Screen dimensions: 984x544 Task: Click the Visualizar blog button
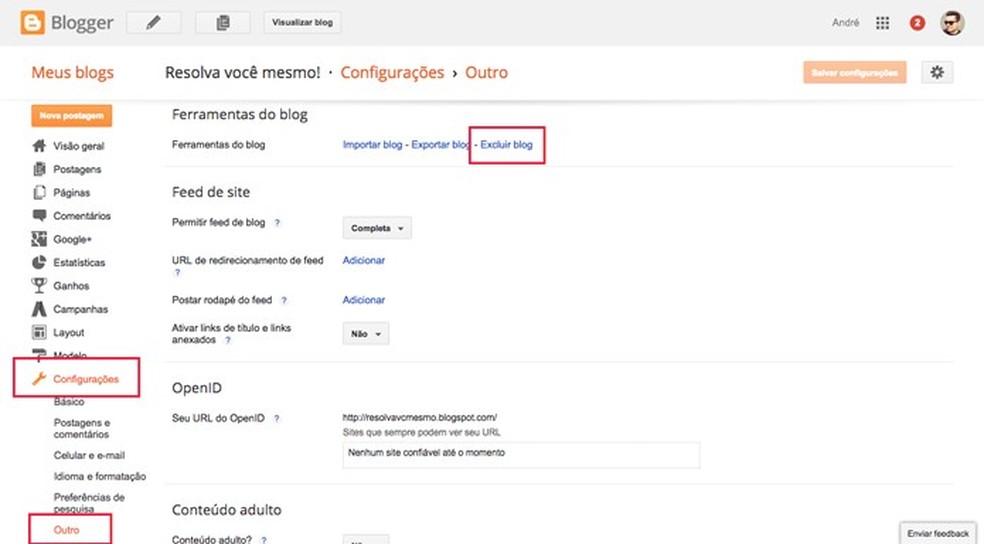click(x=302, y=23)
